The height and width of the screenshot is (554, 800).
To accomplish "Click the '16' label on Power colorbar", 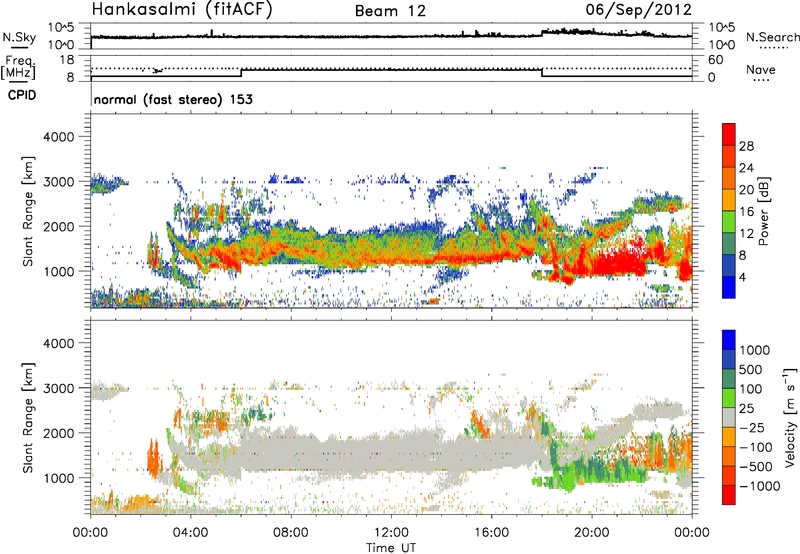I will pos(746,211).
